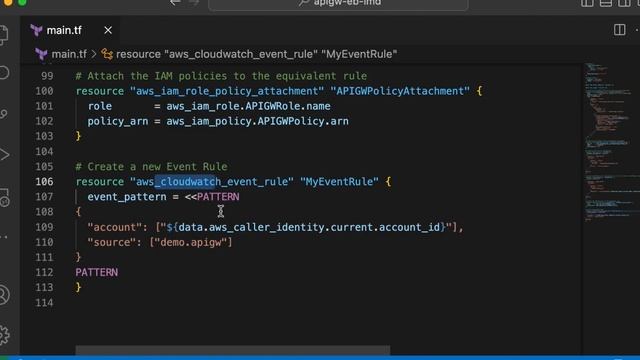The width and height of the screenshot is (640, 360).
Task: Open the Run and Debug view
Action: point(4,155)
